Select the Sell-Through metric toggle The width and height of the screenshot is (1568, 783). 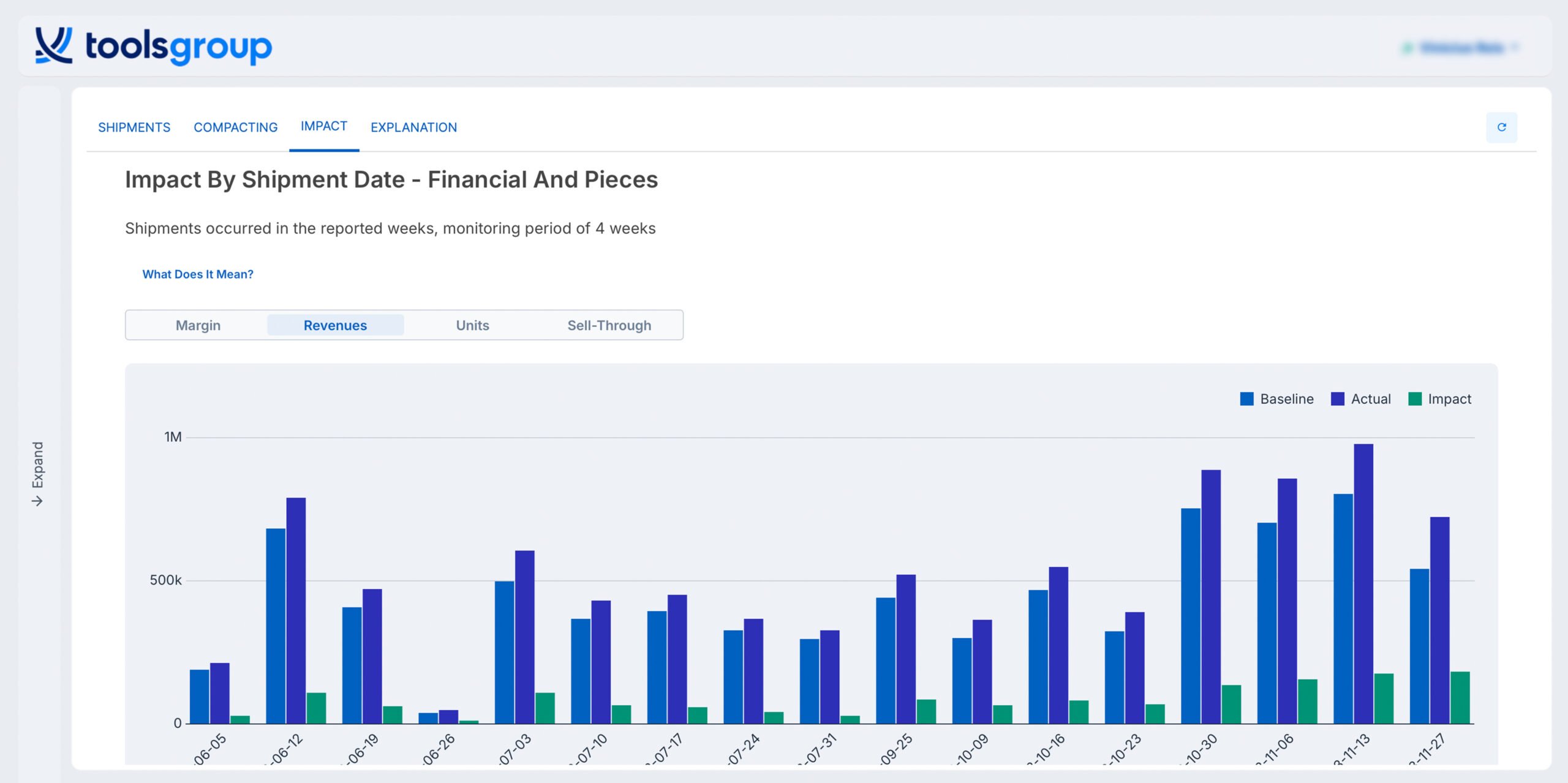[609, 325]
